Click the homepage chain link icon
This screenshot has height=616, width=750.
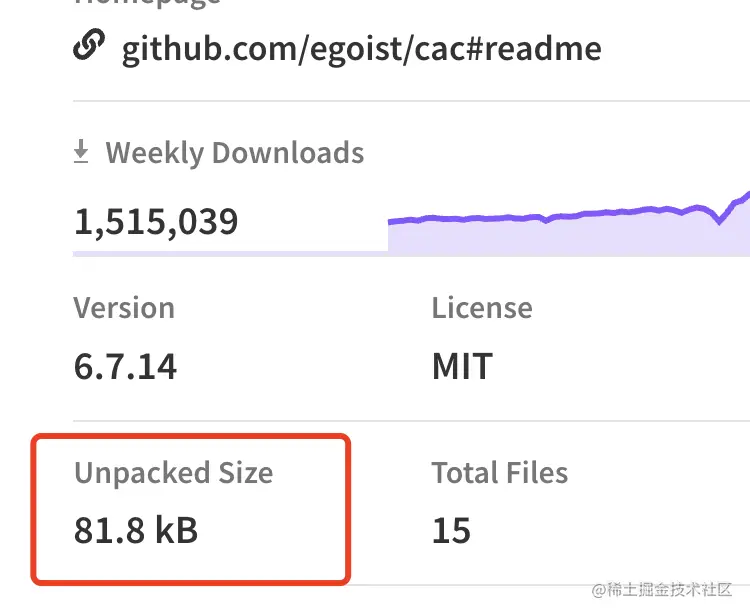[x=91, y=47]
